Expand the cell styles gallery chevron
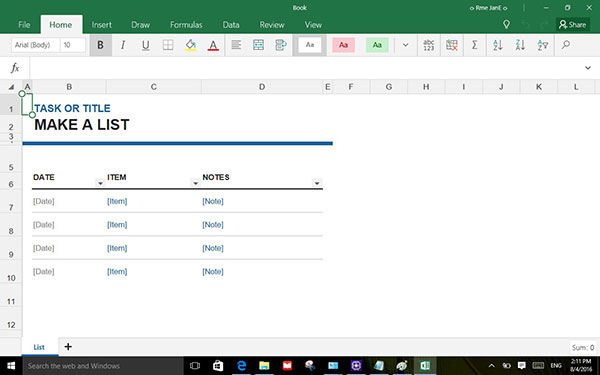This screenshot has width=600, height=375. [x=405, y=45]
